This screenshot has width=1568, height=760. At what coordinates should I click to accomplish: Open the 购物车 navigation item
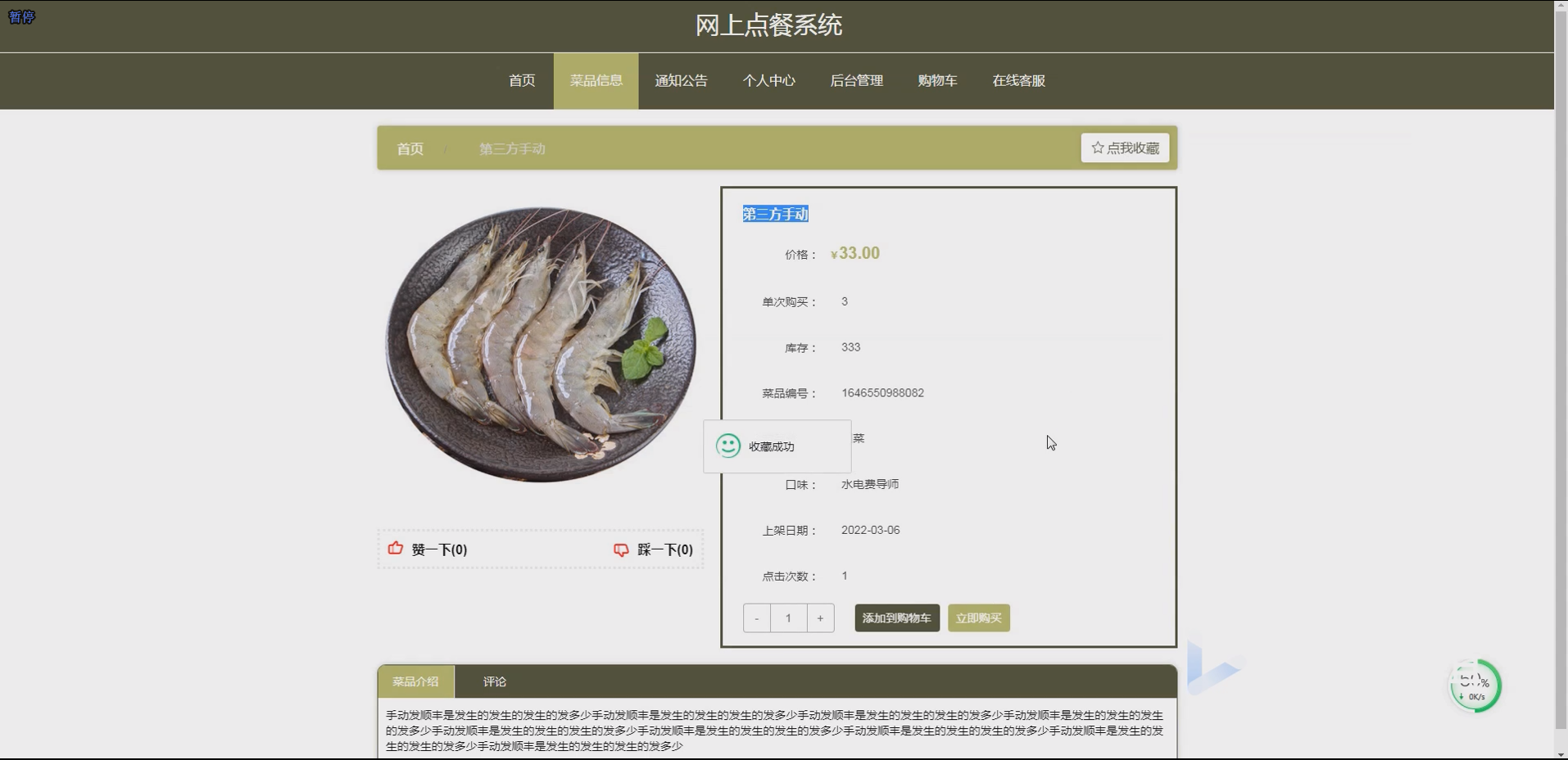tap(937, 80)
